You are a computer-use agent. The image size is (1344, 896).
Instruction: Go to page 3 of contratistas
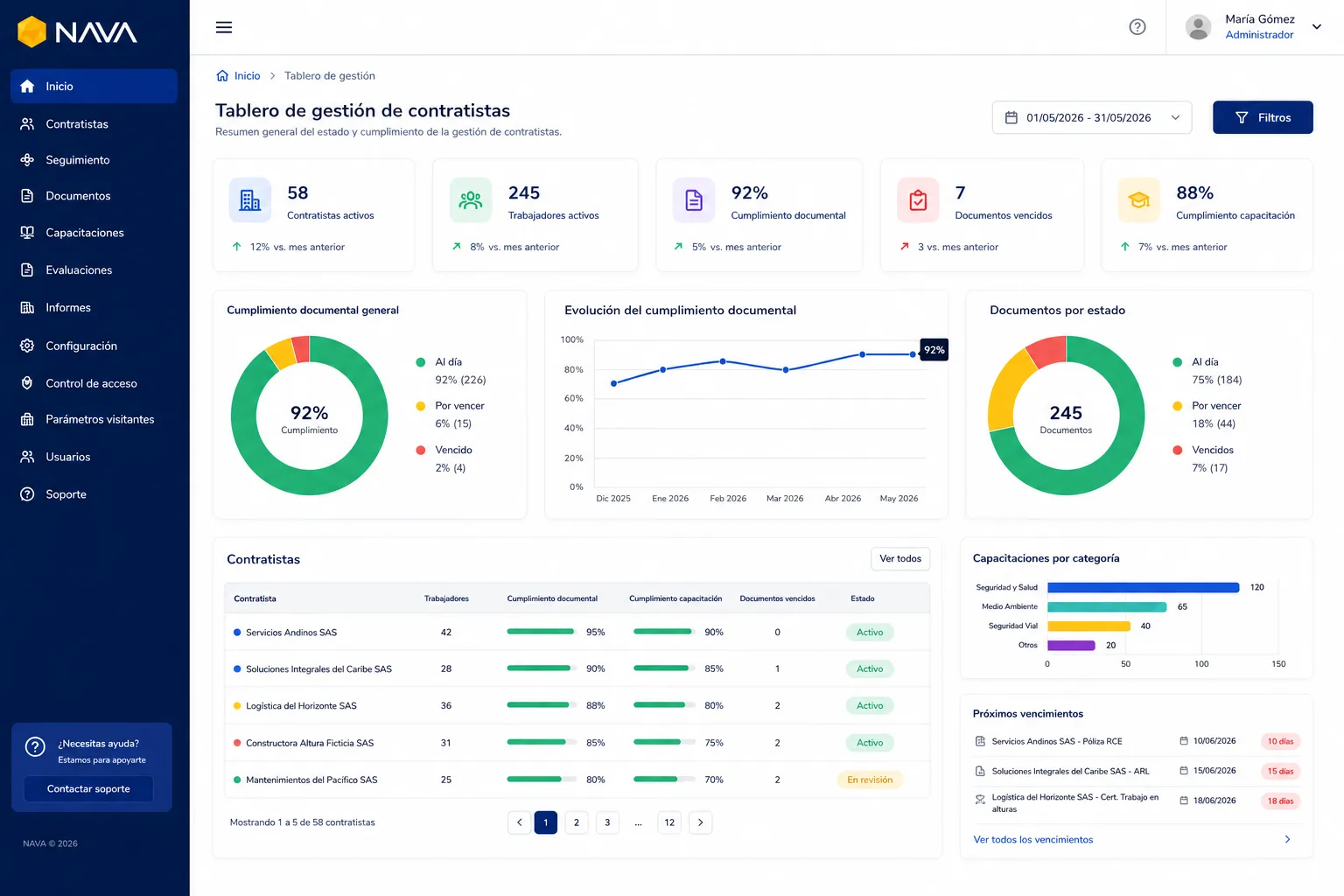pyautogui.click(x=607, y=822)
